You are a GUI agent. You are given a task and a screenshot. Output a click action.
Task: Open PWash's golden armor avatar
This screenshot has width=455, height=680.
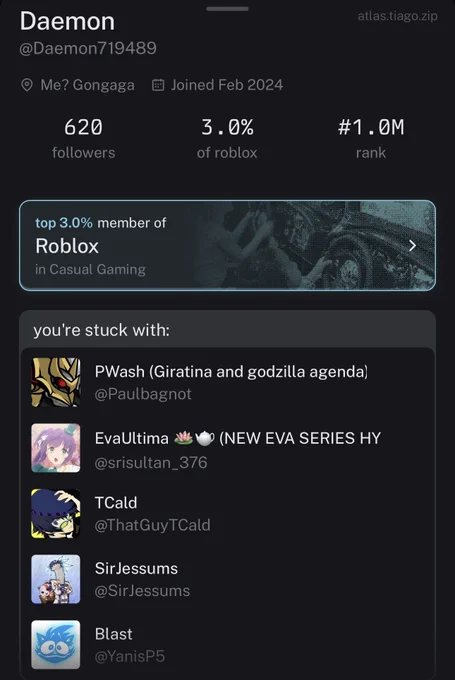point(56,382)
